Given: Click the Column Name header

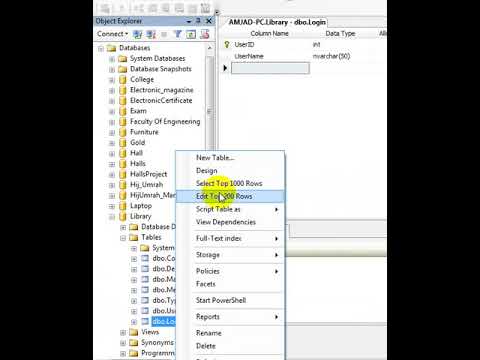Looking at the screenshot, I should 269,33.
